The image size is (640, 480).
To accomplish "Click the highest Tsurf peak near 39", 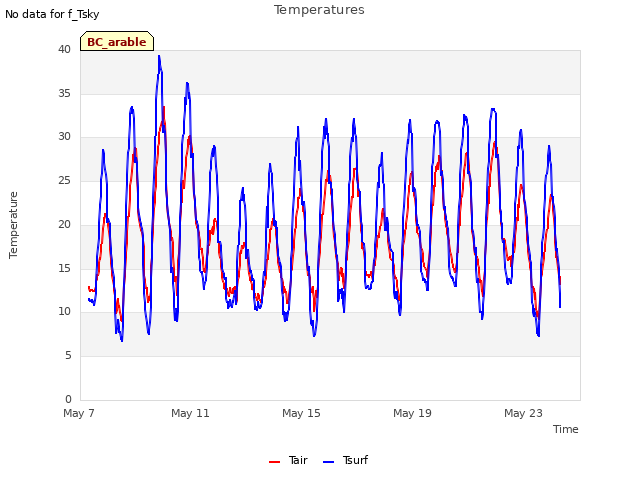I will point(159,56).
